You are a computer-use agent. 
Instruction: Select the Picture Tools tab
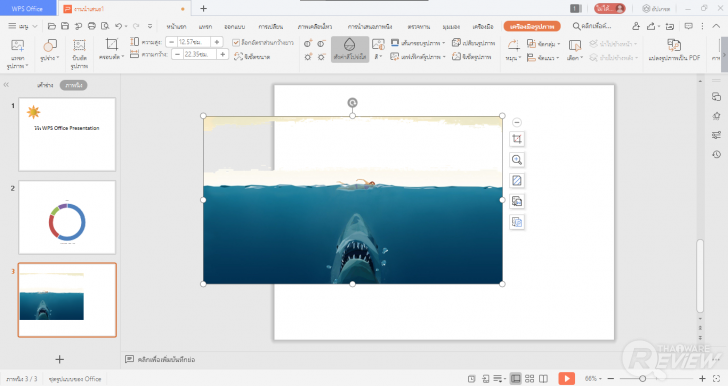pos(532,26)
